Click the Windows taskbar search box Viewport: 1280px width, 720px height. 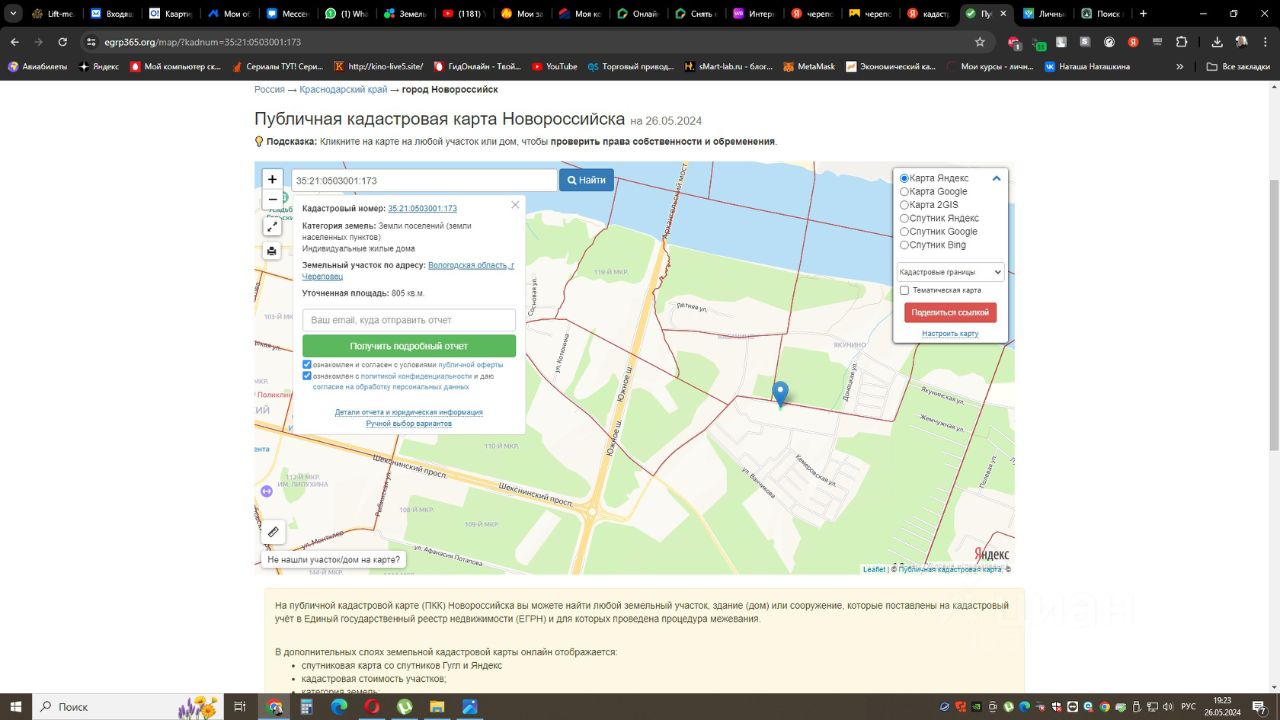[x=128, y=707]
